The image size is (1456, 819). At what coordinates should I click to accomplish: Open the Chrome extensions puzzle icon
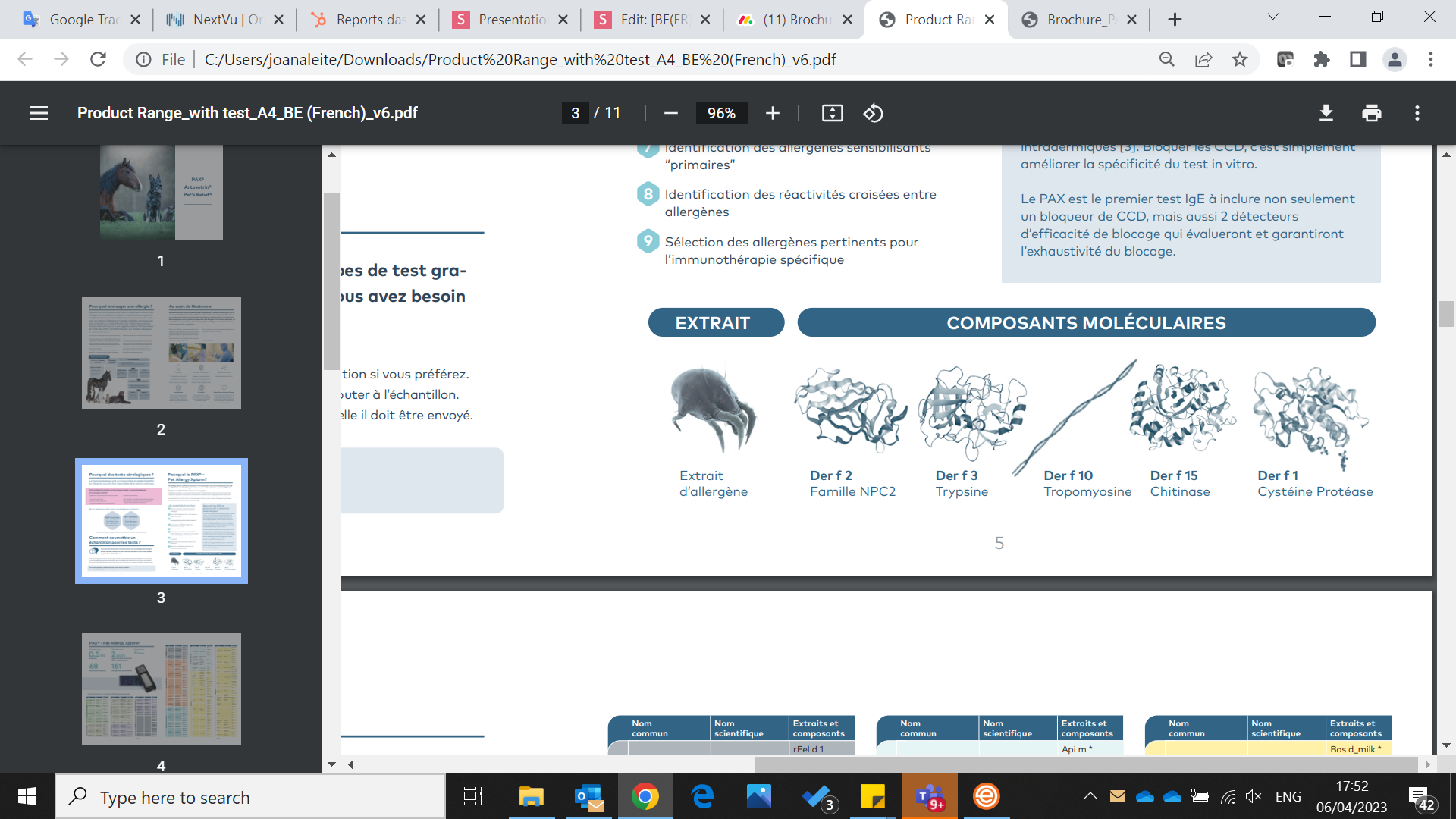(1321, 59)
